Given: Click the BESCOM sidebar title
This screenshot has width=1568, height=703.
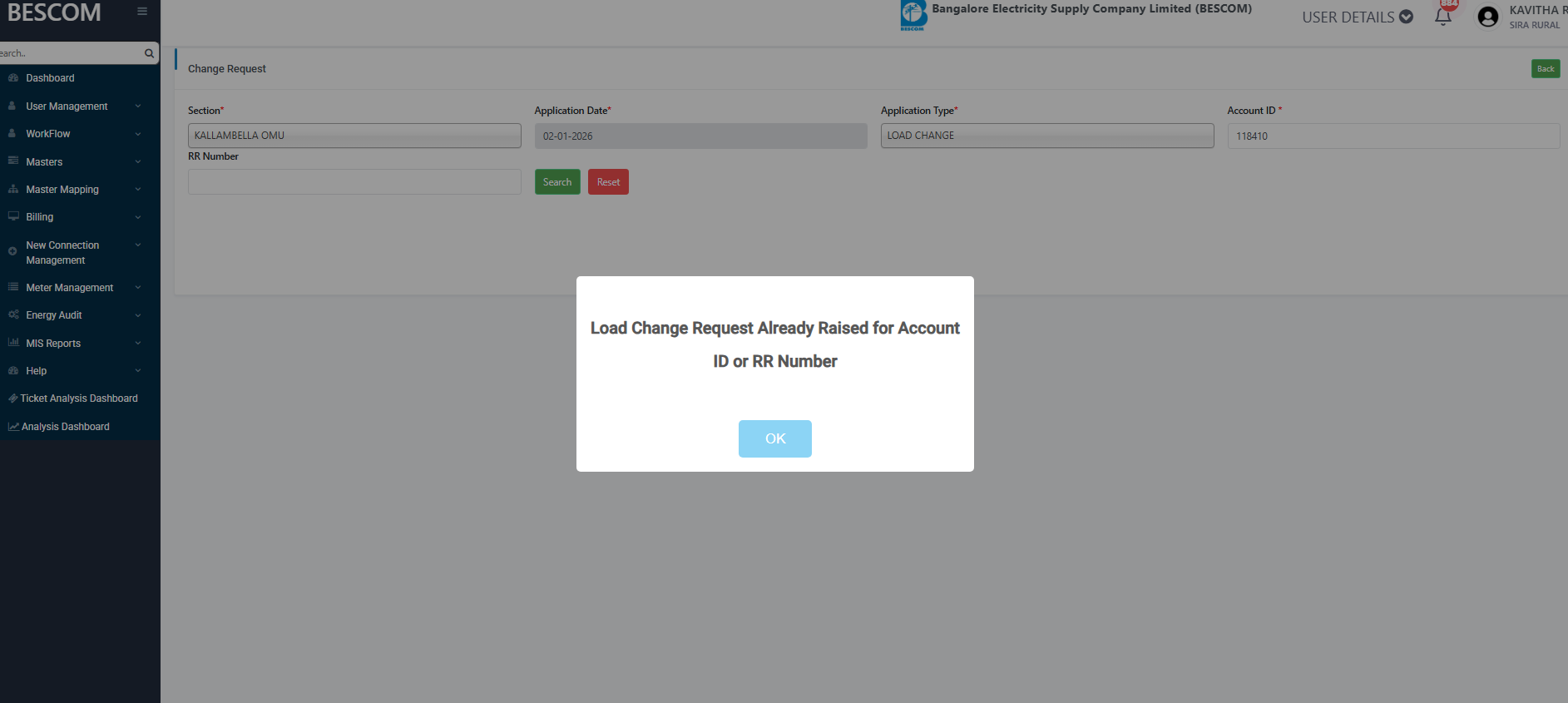Looking at the screenshot, I should click(x=54, y=12).
